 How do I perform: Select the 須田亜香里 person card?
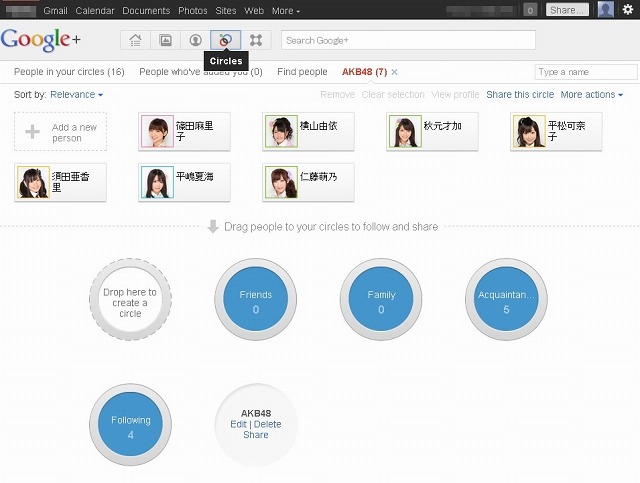(x=60, y=182)
